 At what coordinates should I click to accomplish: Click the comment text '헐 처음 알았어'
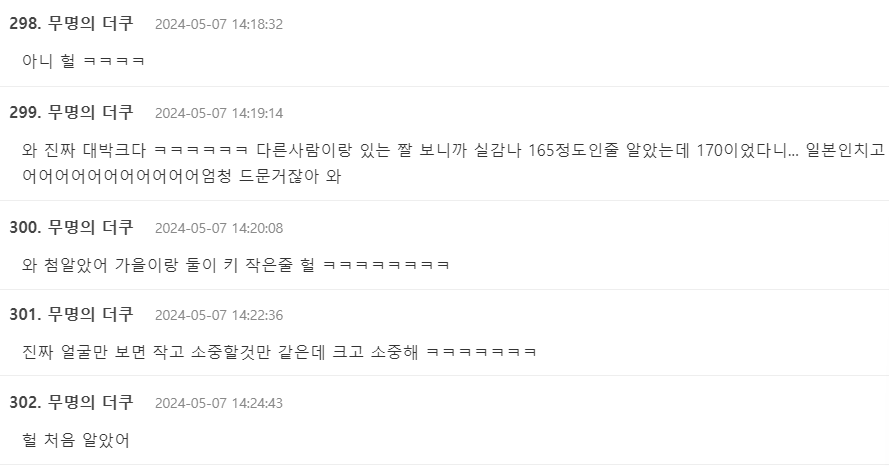(75, 440)
